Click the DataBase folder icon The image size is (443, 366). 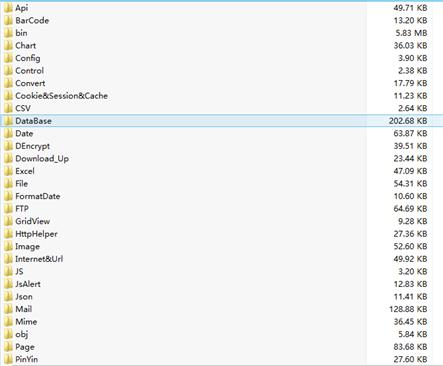(x=8, y=121)
